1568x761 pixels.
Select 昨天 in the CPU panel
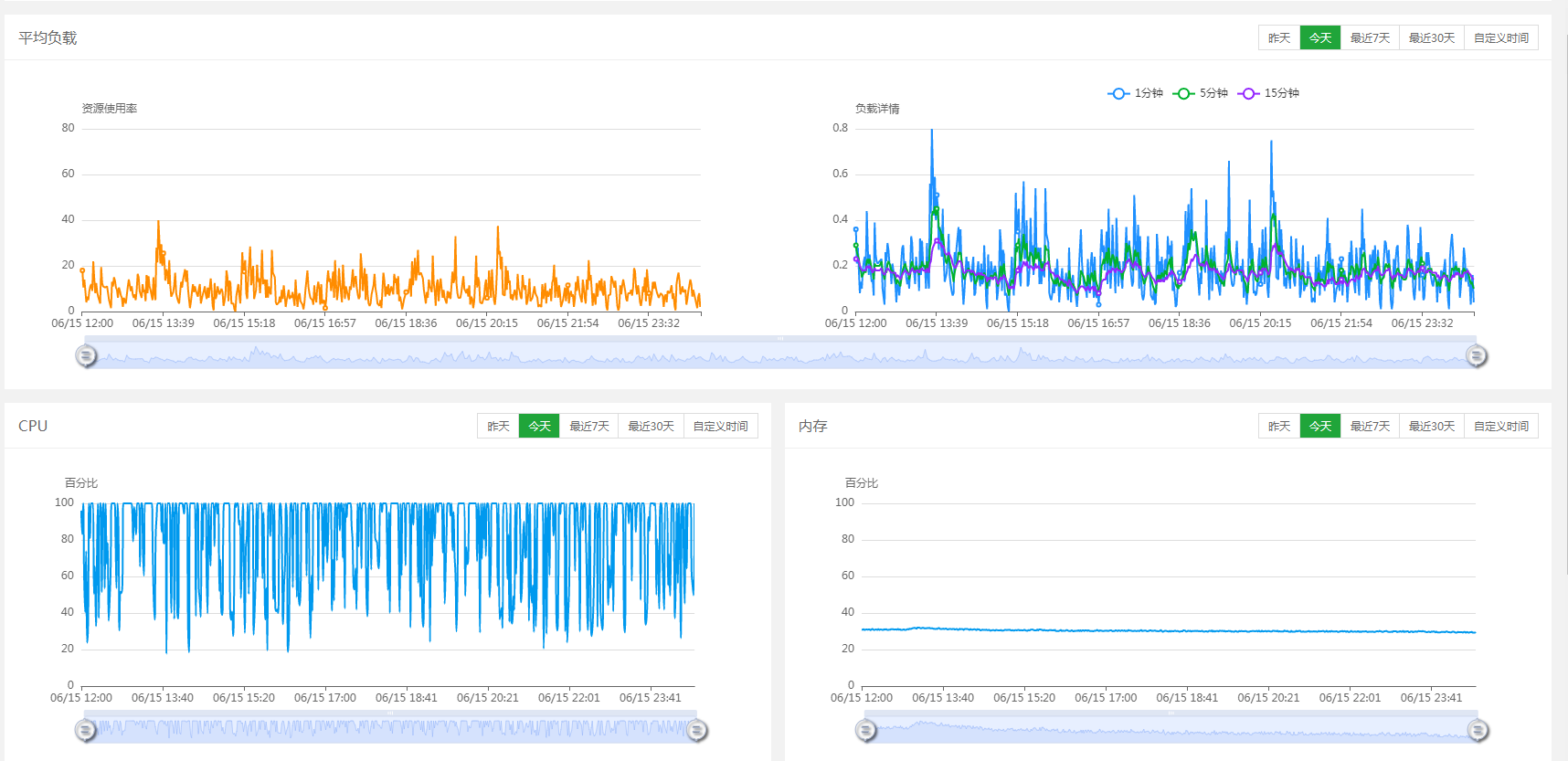pyautogui.click(x=498, y=426)
